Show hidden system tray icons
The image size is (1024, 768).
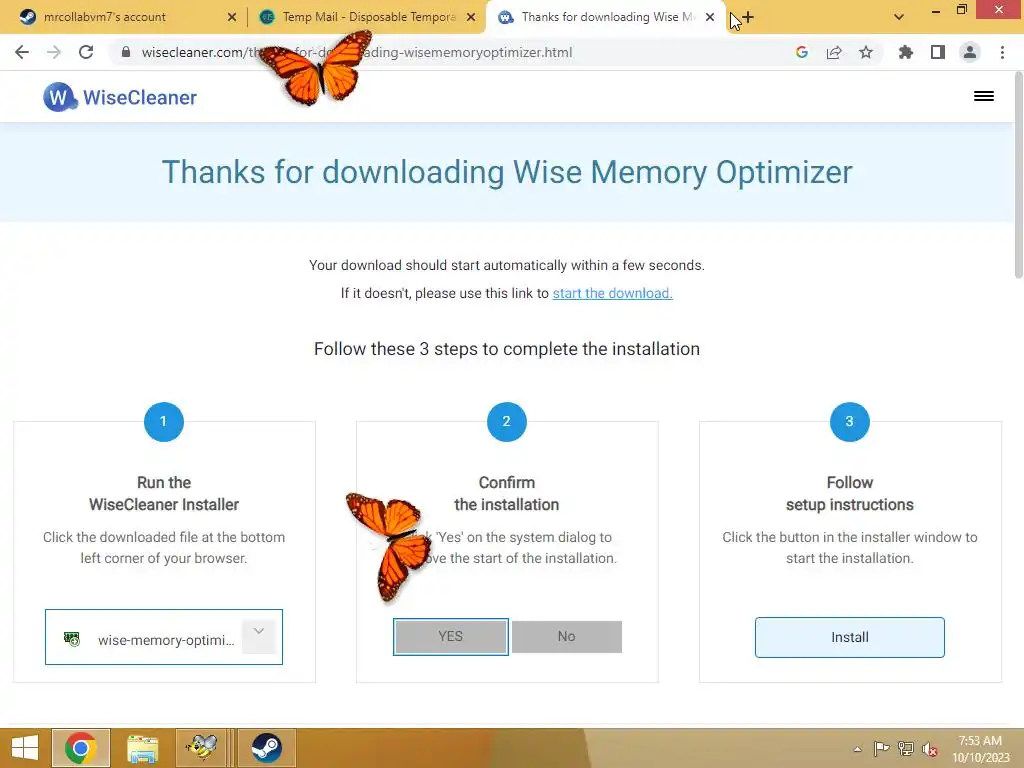click(x=857, y=749)
